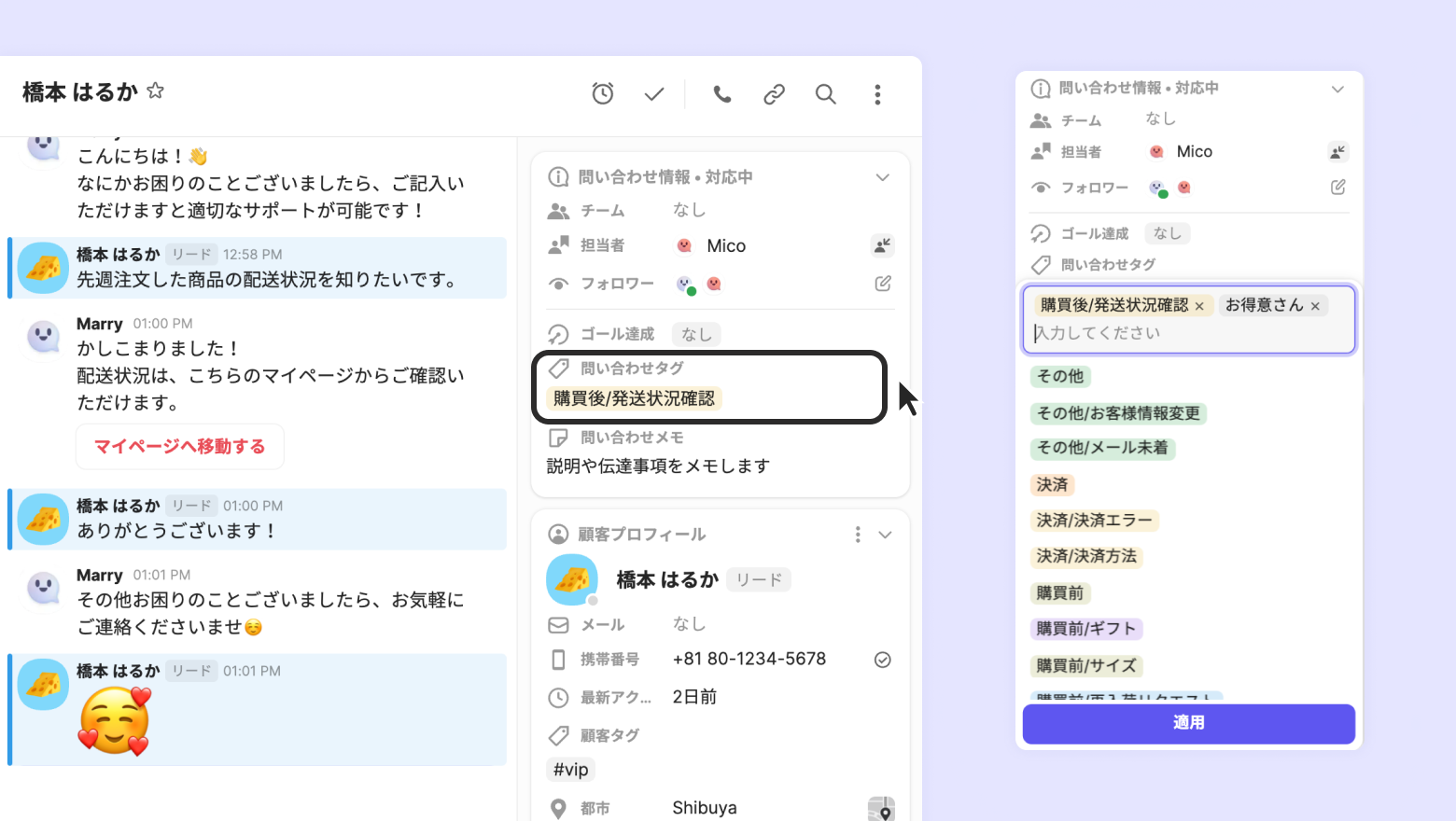Viewport: 1456px width, 821px height.
Task: Remove the お得意さん tag chip
Action: pos(1315,306)
